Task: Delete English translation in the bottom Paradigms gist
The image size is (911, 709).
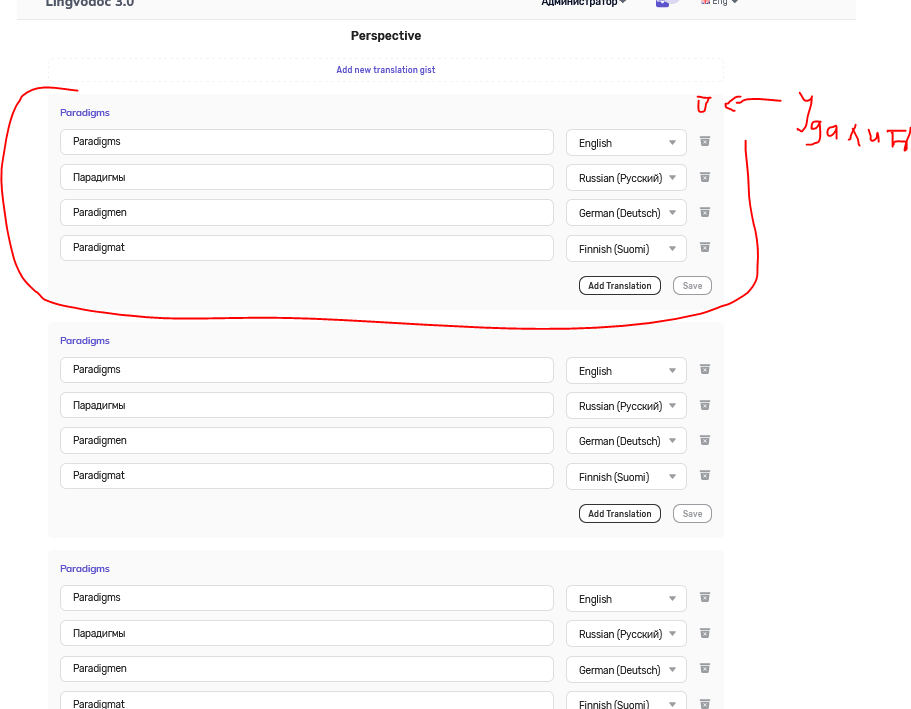Action: click(705, 597)
